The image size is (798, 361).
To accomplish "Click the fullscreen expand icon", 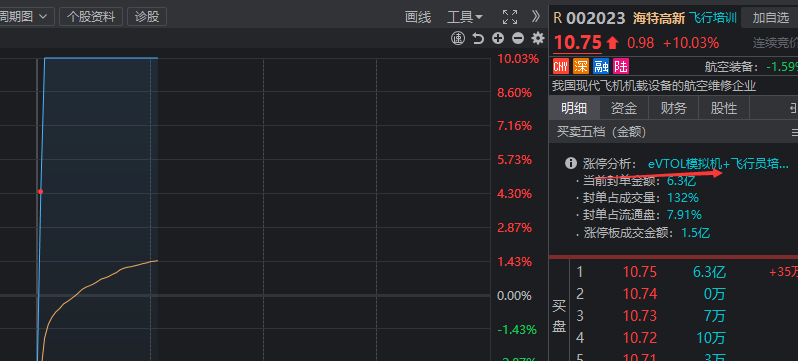I will pyautogui.click(x=509, y=17).
